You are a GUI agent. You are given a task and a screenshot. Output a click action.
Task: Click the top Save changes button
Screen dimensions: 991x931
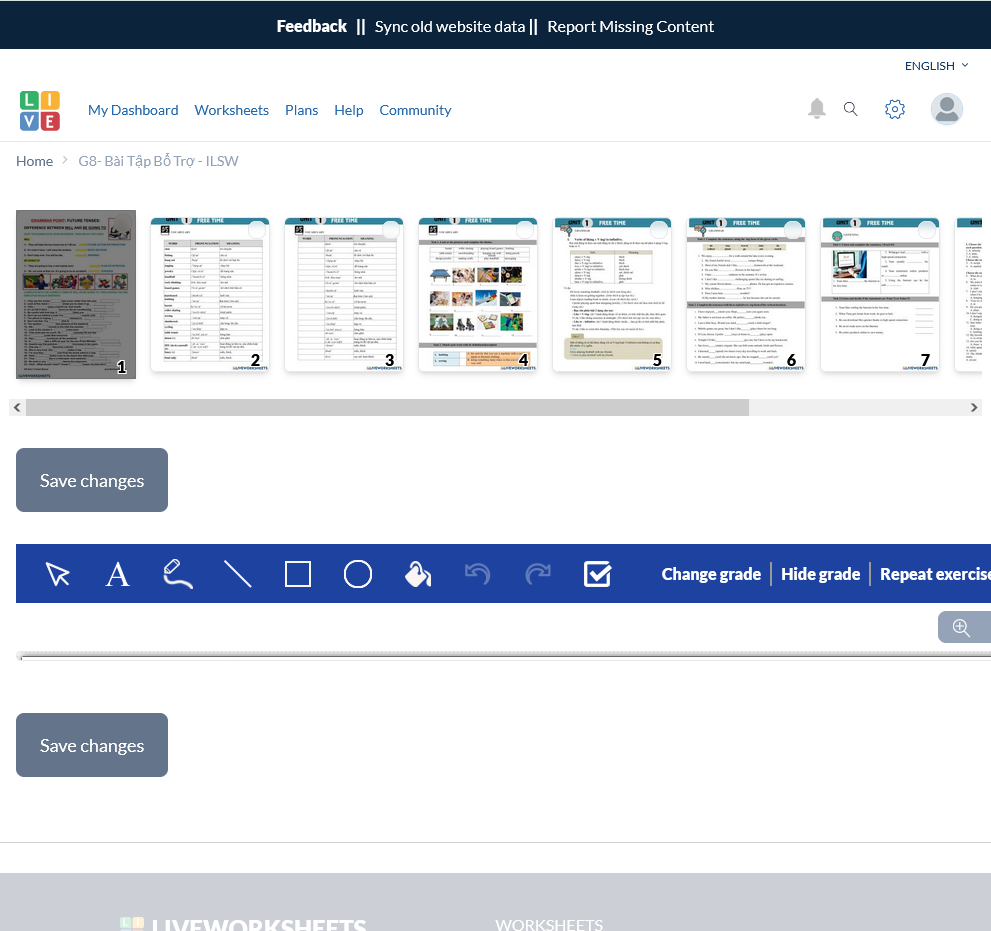coord(92,480)
